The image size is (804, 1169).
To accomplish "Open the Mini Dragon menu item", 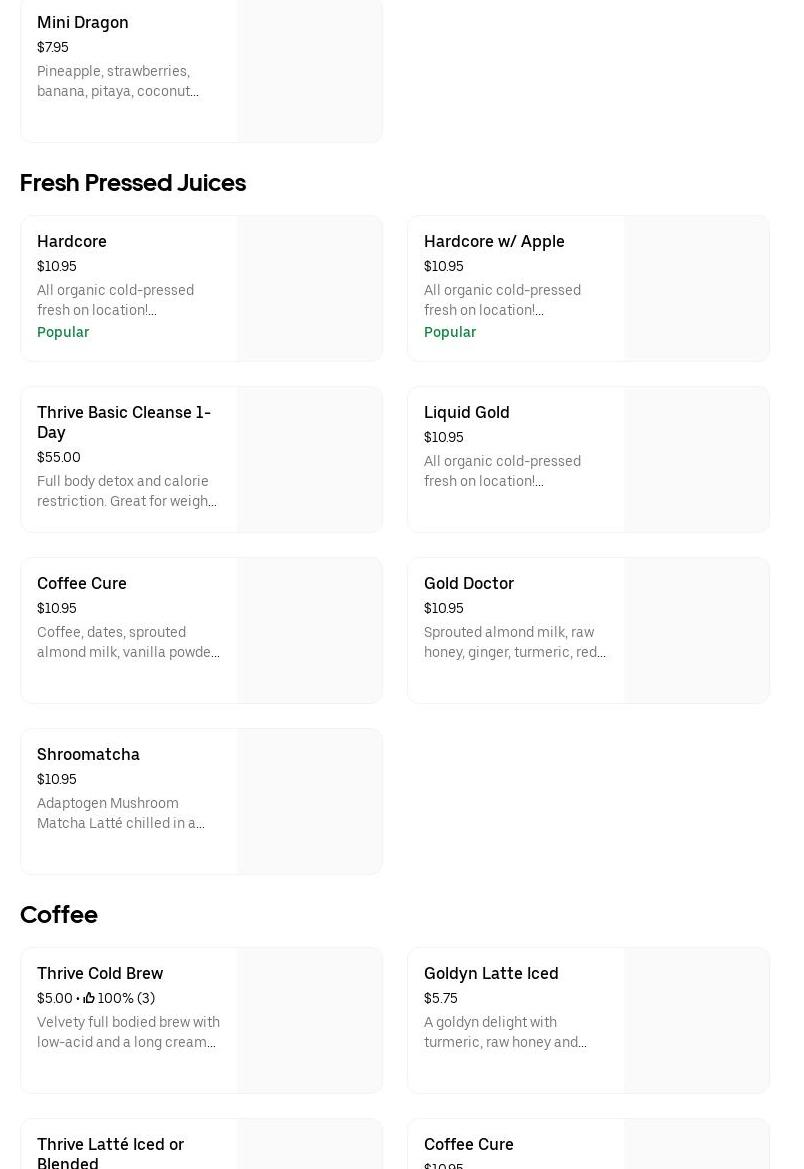I will [83, 23].
